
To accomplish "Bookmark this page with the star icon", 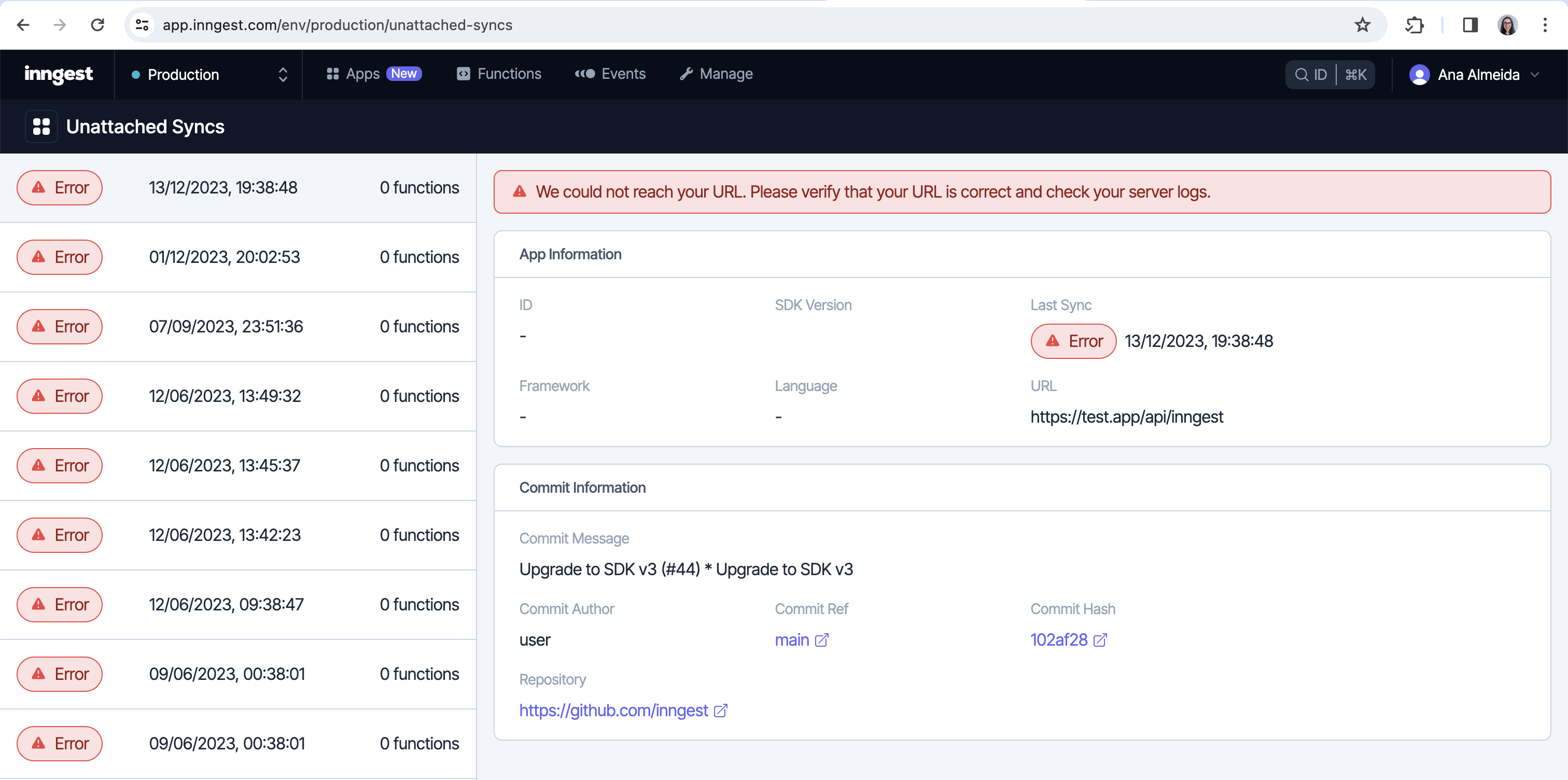I will pos(1362,25).
